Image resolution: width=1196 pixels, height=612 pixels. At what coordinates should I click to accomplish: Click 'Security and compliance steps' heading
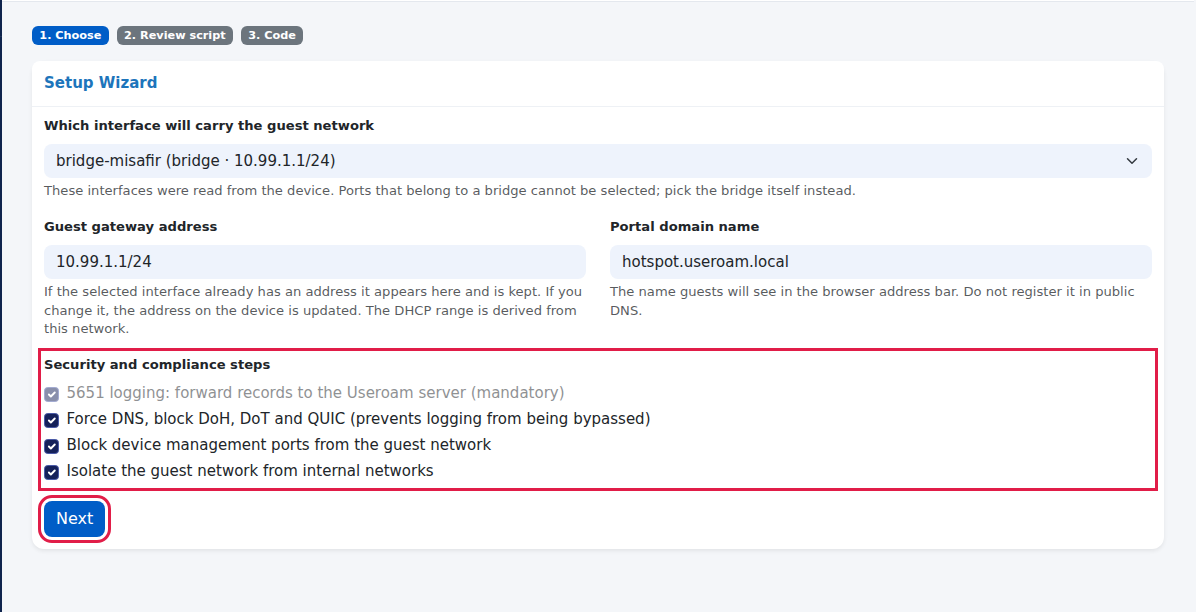tap(157, 365)
